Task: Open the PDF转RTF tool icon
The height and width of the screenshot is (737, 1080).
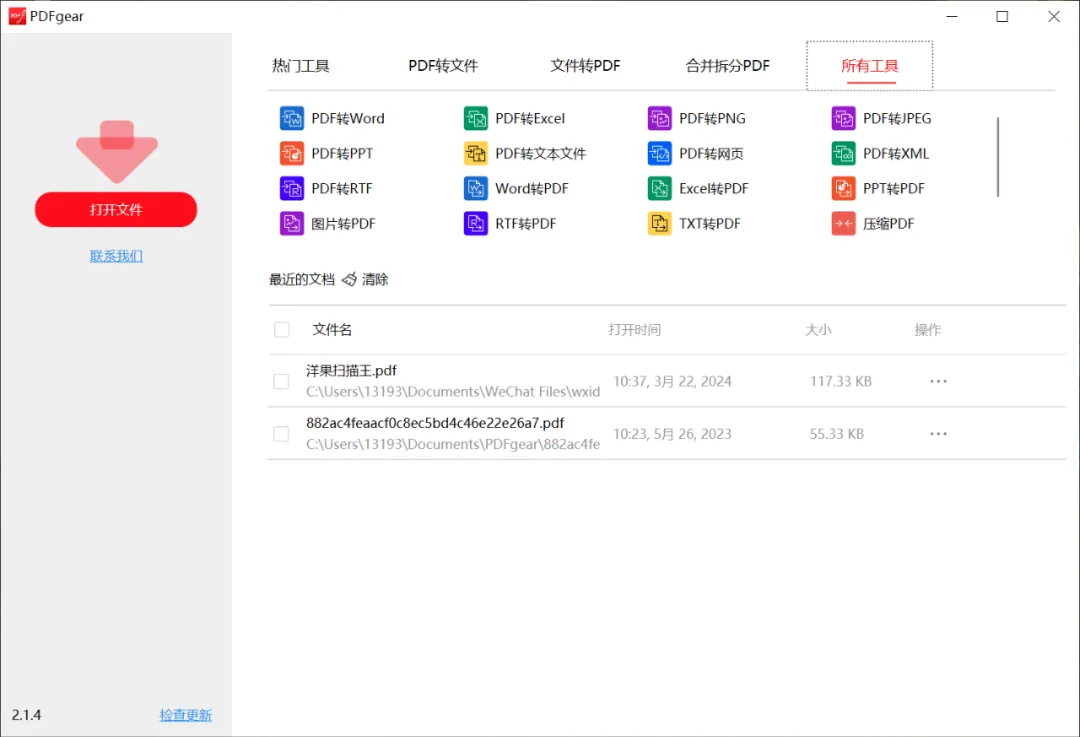Action: [291, 189]
